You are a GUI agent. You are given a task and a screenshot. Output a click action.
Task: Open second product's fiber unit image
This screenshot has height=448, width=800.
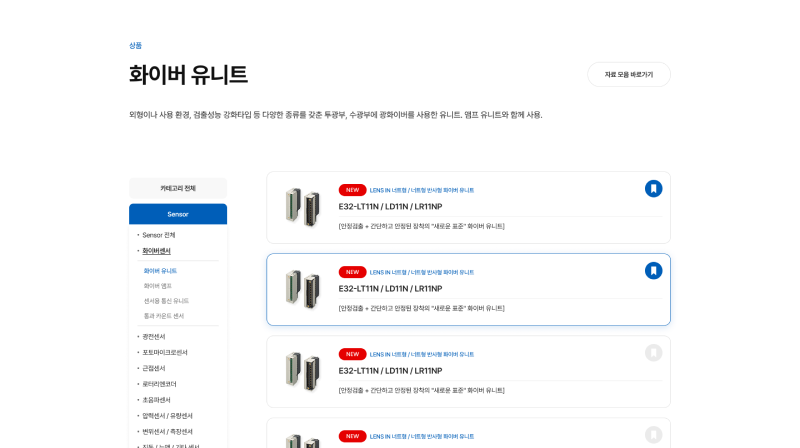click(x=301, y=289)
